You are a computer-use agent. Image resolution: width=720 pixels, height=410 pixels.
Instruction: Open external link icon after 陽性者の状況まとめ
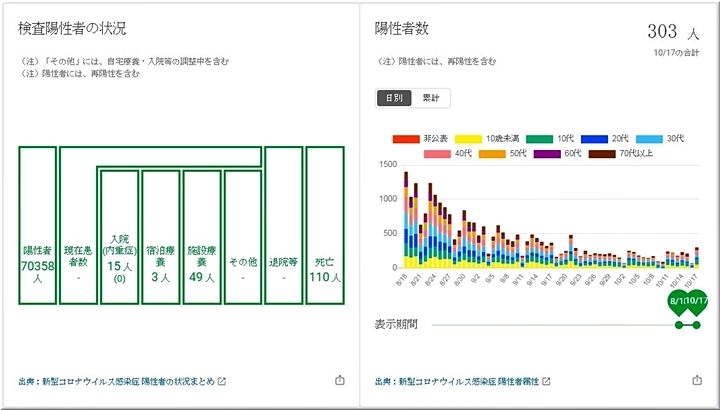point(222,381)
